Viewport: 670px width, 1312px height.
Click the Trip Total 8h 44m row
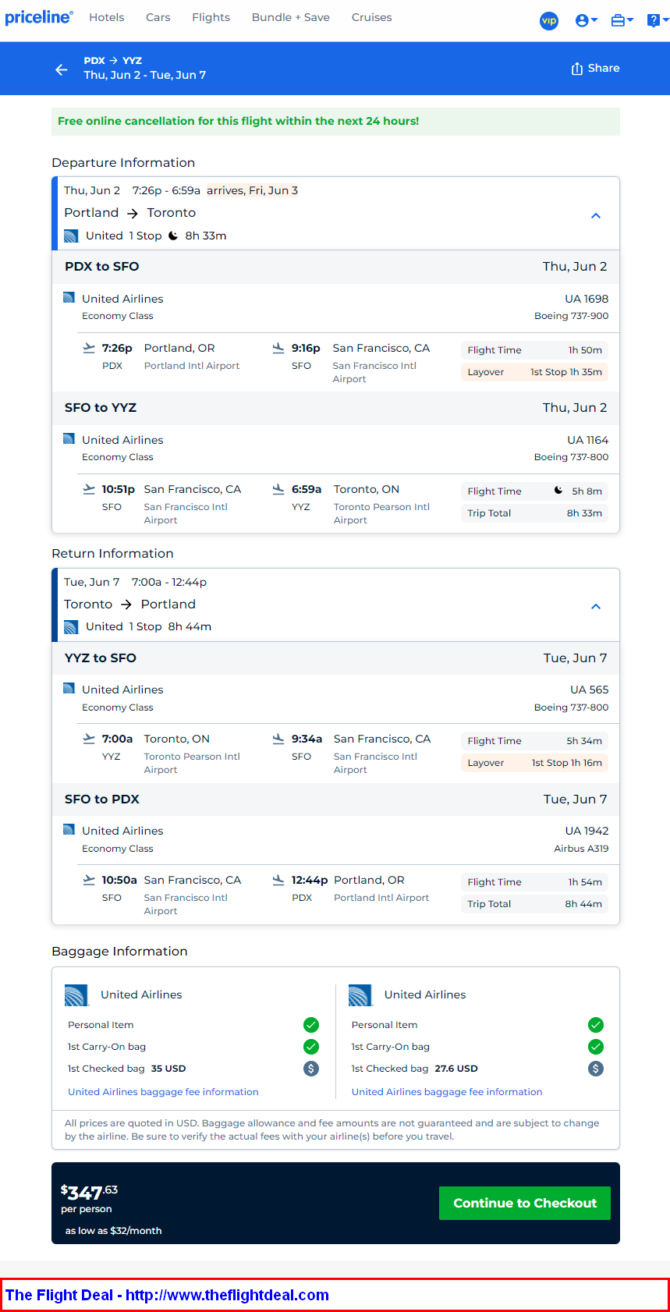(535, 904)
